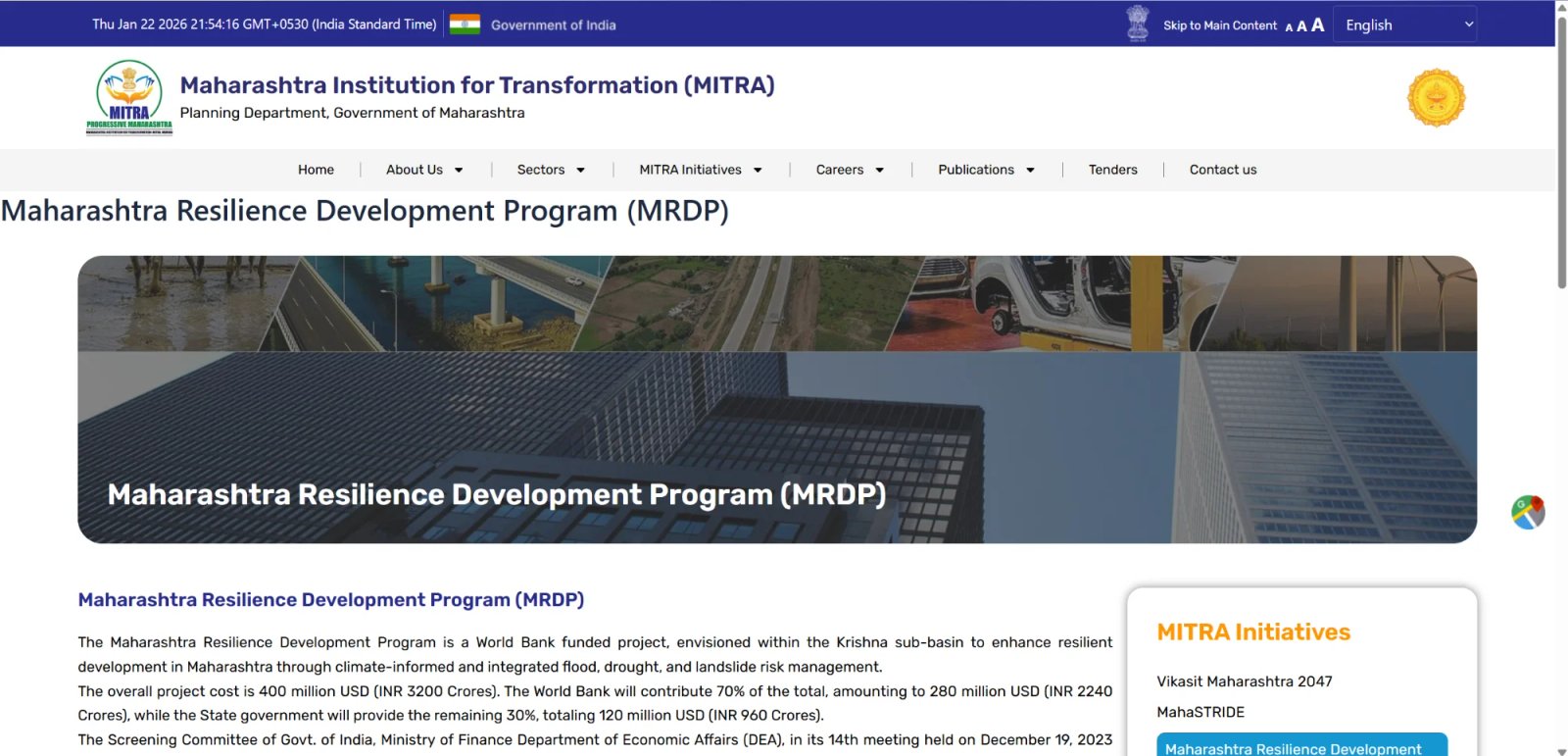Go to the Home page
The height and width of the screenshot is (756, 1568).
[316, 170]
